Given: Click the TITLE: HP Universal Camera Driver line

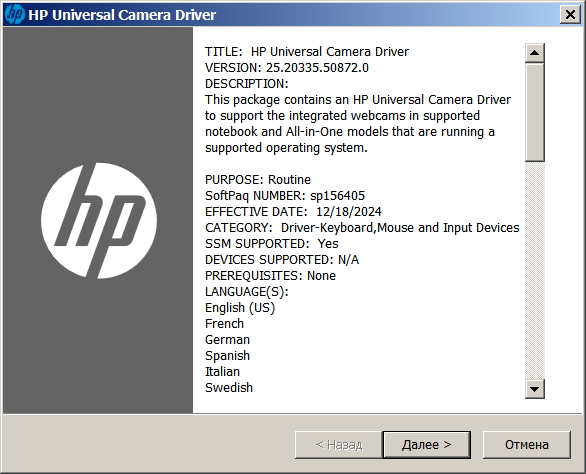Looking at the screenshot, I should point(307,52).
